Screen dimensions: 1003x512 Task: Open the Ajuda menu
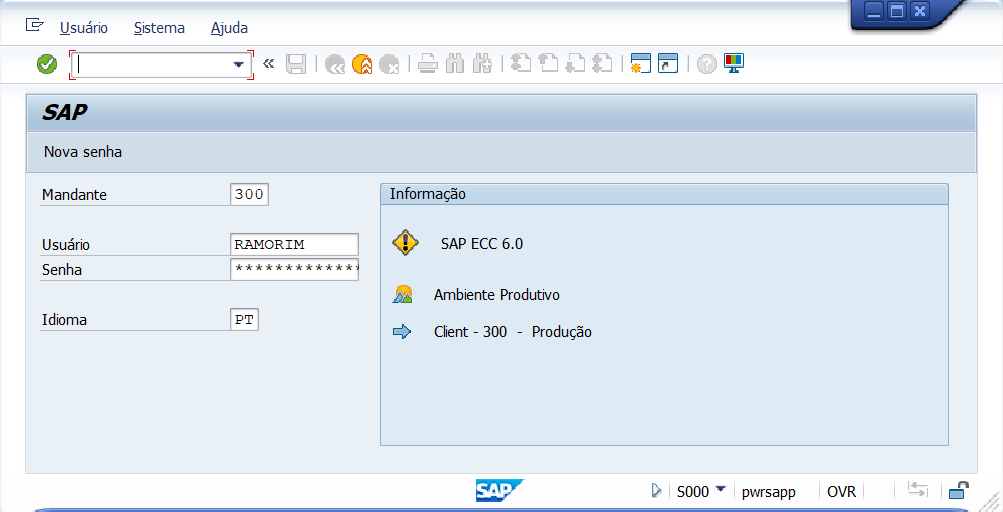(x=229, y=28)
